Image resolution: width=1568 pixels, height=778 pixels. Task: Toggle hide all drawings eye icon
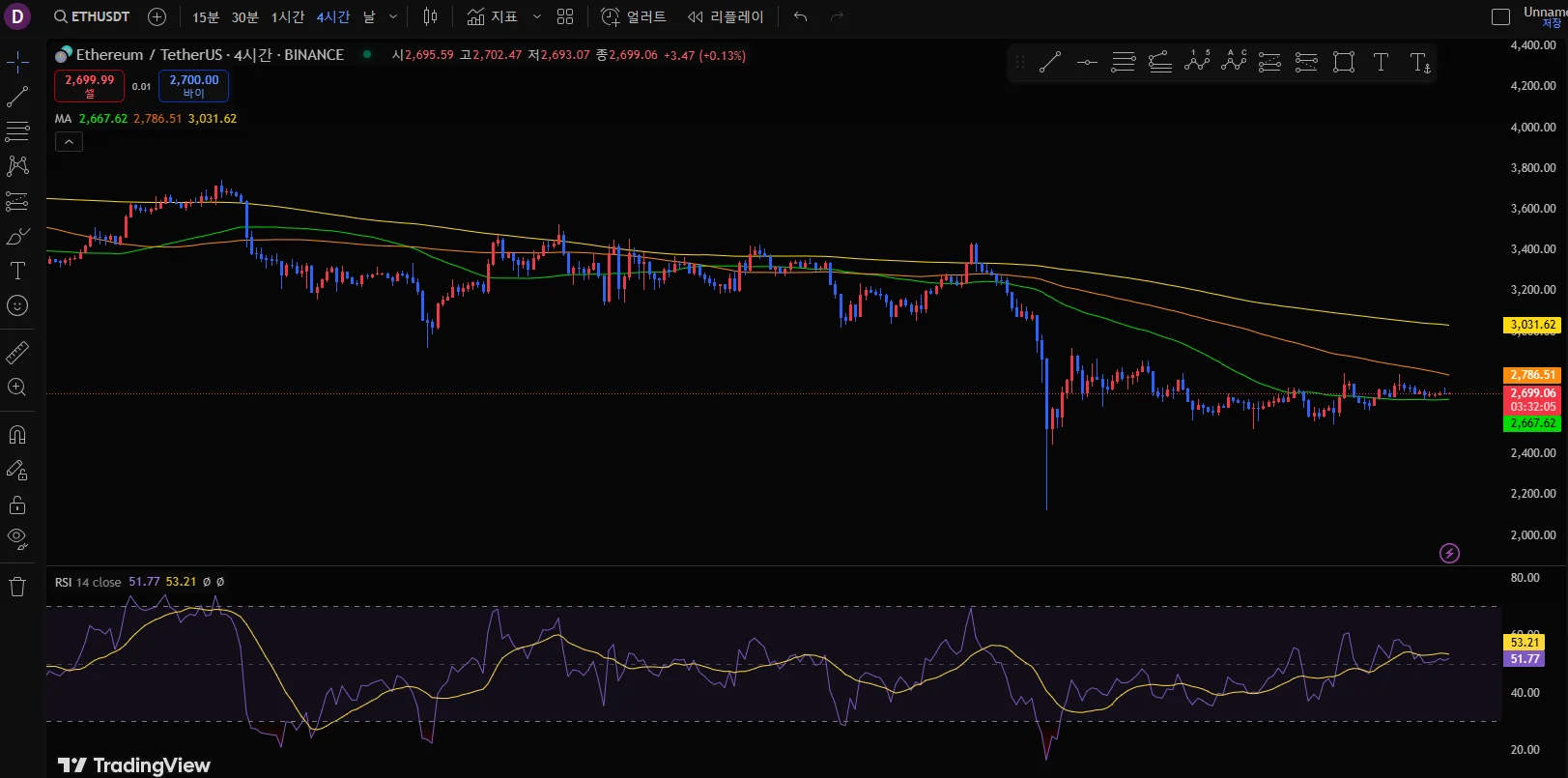pyautogui.click(x=17, y=539)
